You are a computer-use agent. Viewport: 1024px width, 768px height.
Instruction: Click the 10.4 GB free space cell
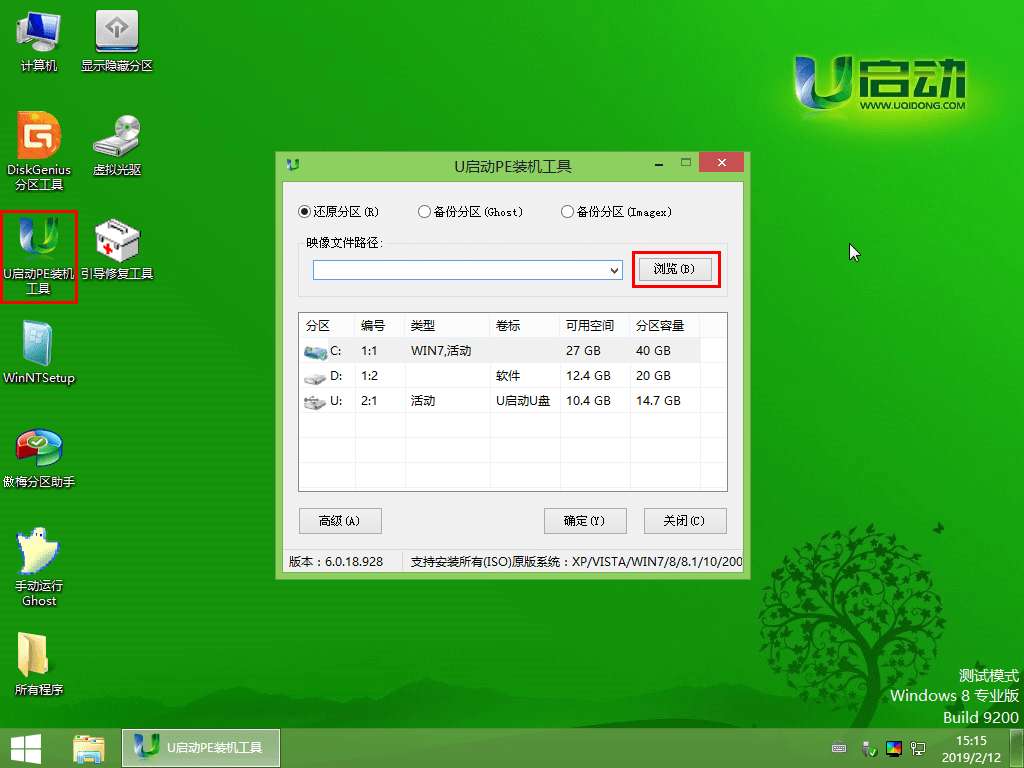[588, 400]
